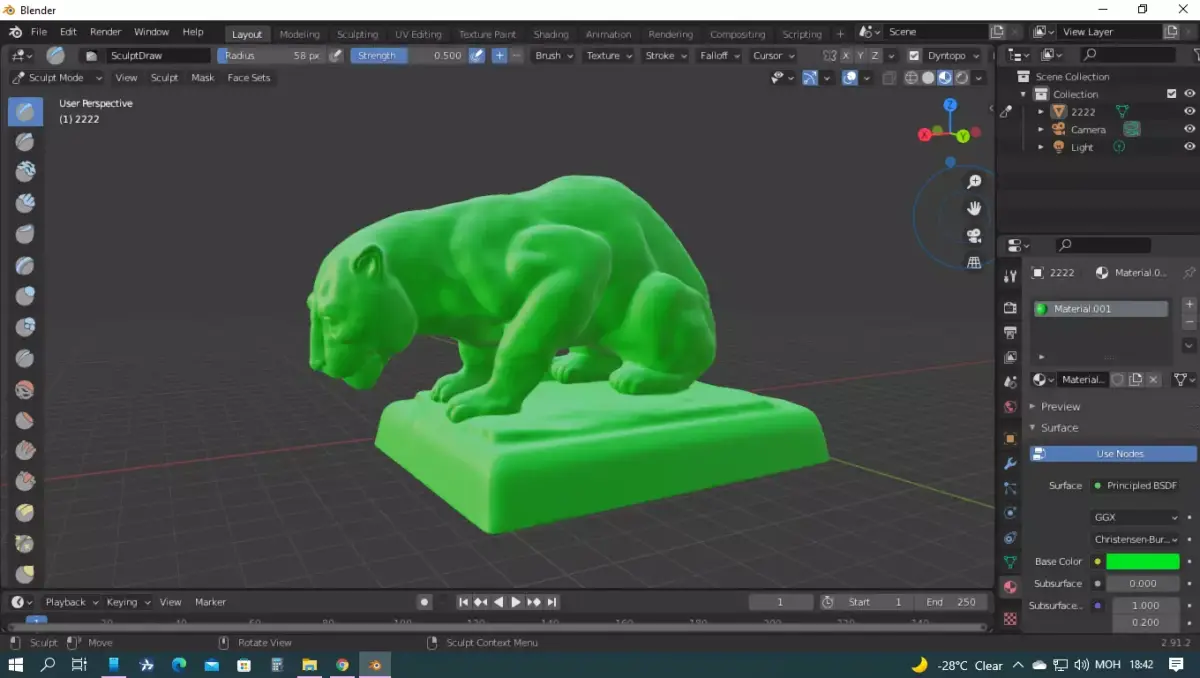This screenshot has width=1200, height=678.
Task: Enable pressure sensitivity for Radius
Action: [336, 56]
